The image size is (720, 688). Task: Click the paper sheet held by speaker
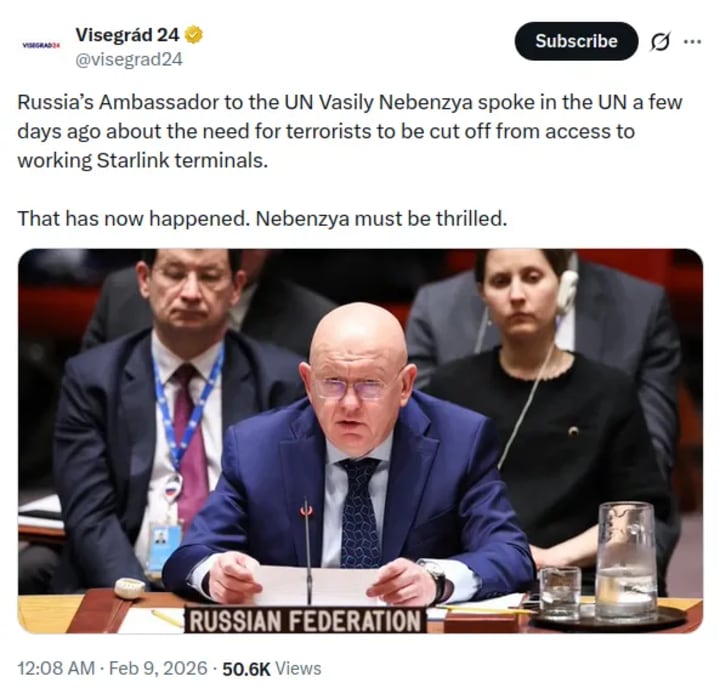(x=319, y=586)
